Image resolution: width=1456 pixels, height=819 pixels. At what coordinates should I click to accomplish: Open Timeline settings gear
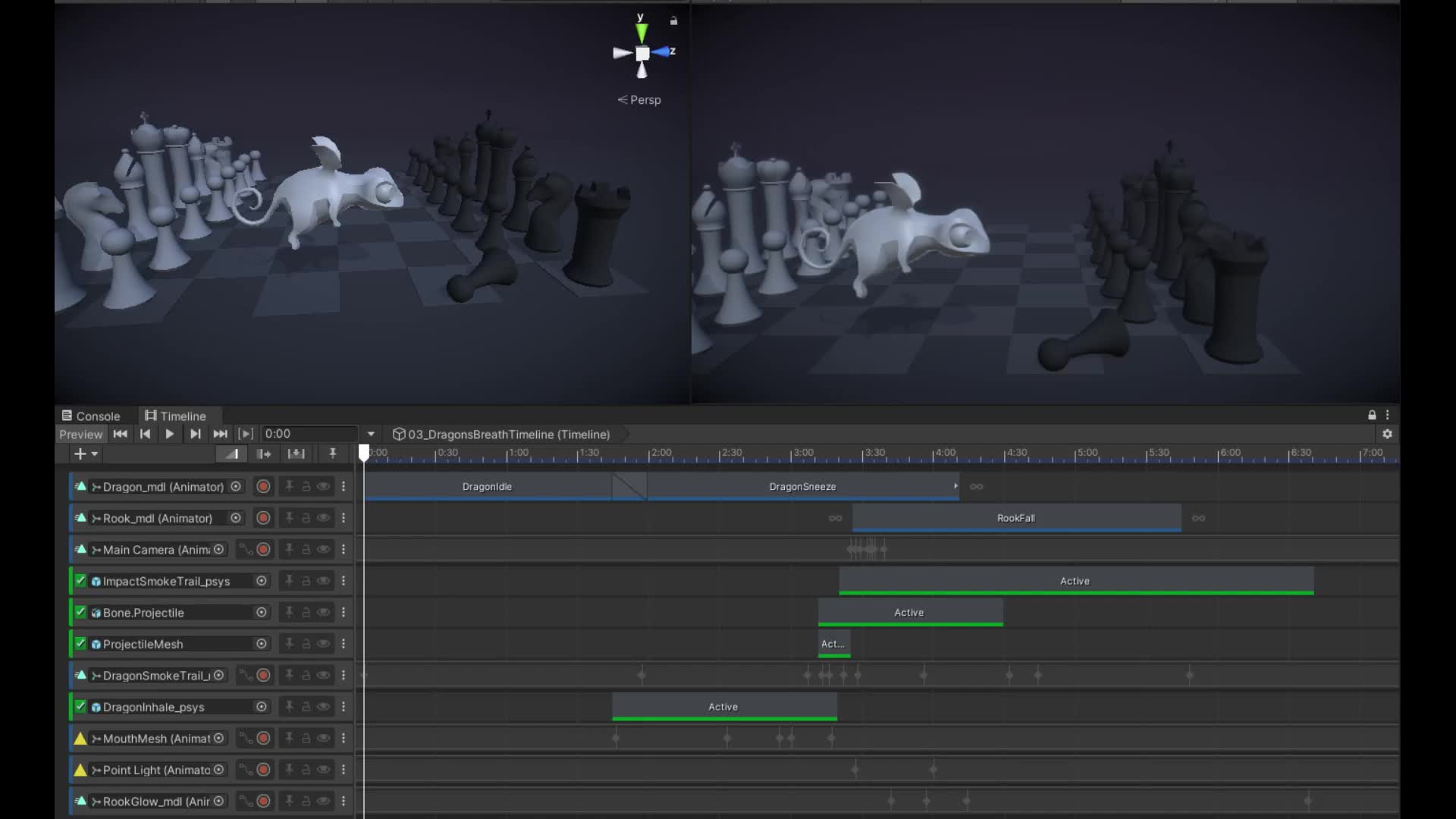1387,434
